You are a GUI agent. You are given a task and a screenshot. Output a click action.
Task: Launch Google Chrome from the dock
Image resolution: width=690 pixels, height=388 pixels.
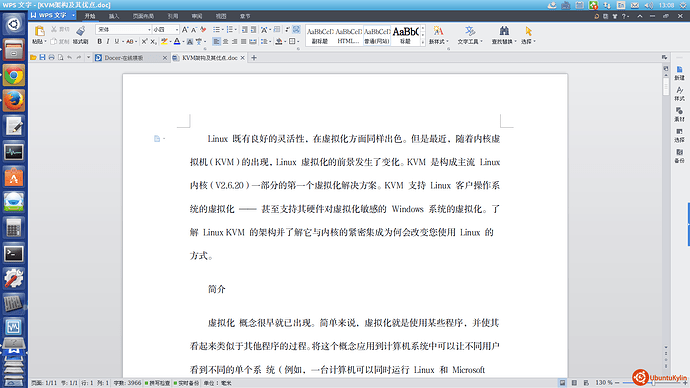14,76
